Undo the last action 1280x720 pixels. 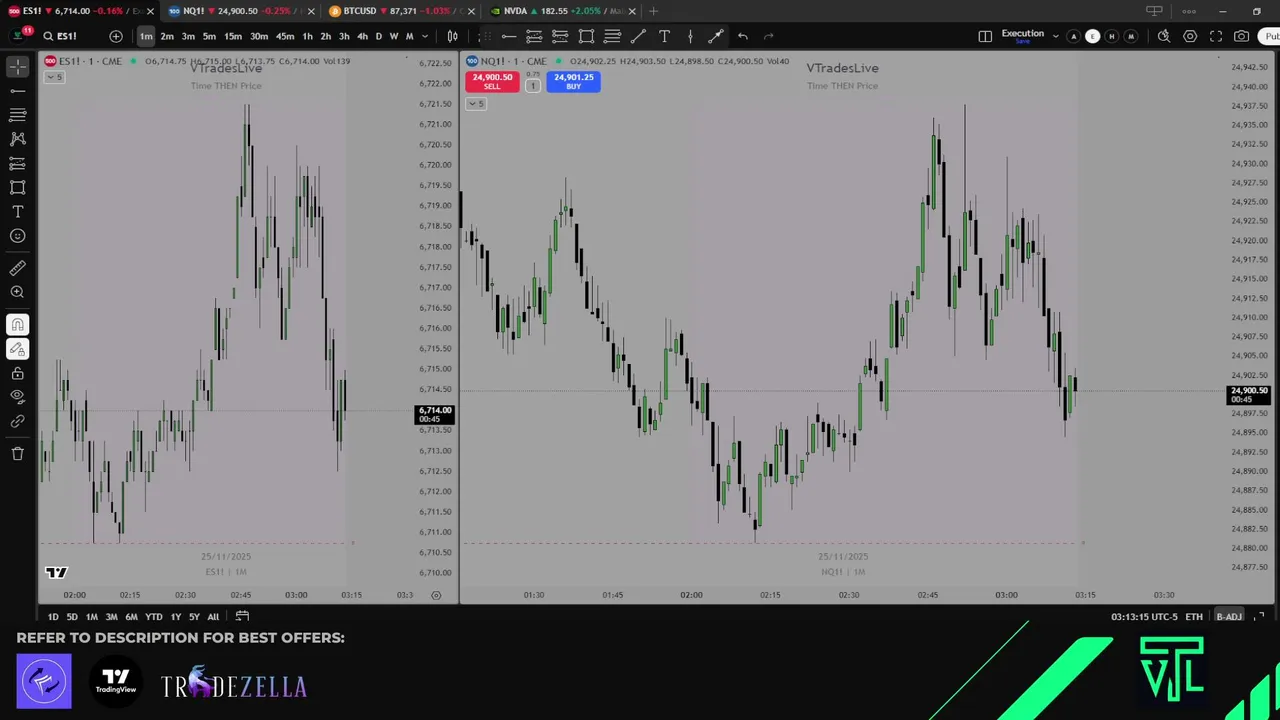(742, 36)
